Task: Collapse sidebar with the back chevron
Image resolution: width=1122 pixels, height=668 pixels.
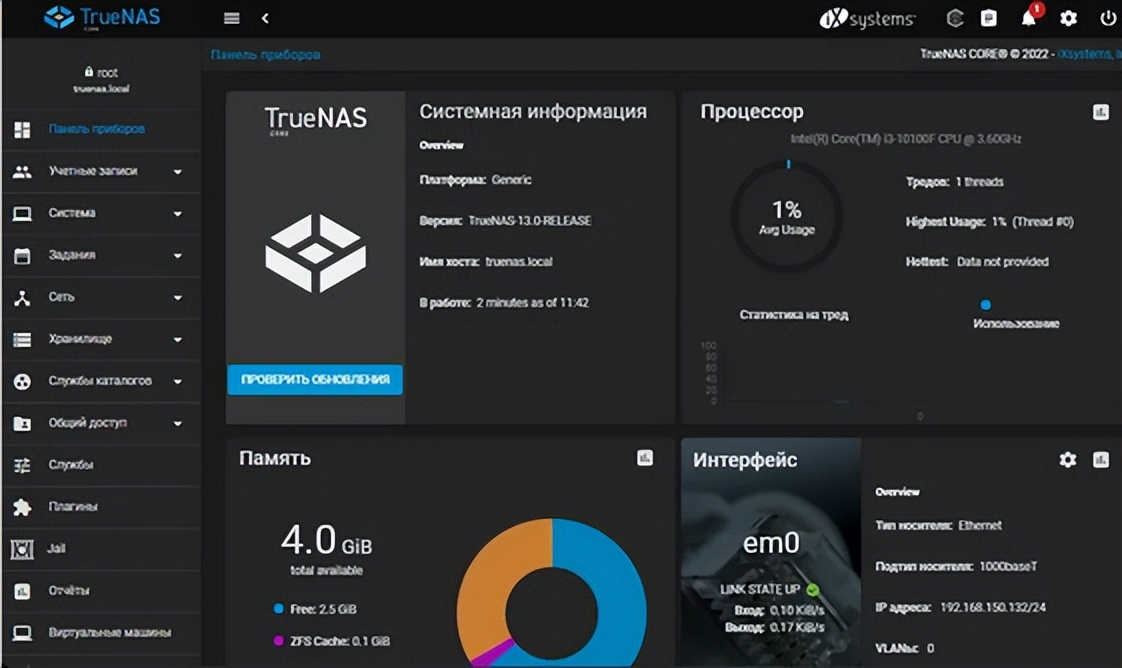Action: [x=265, y=19]
